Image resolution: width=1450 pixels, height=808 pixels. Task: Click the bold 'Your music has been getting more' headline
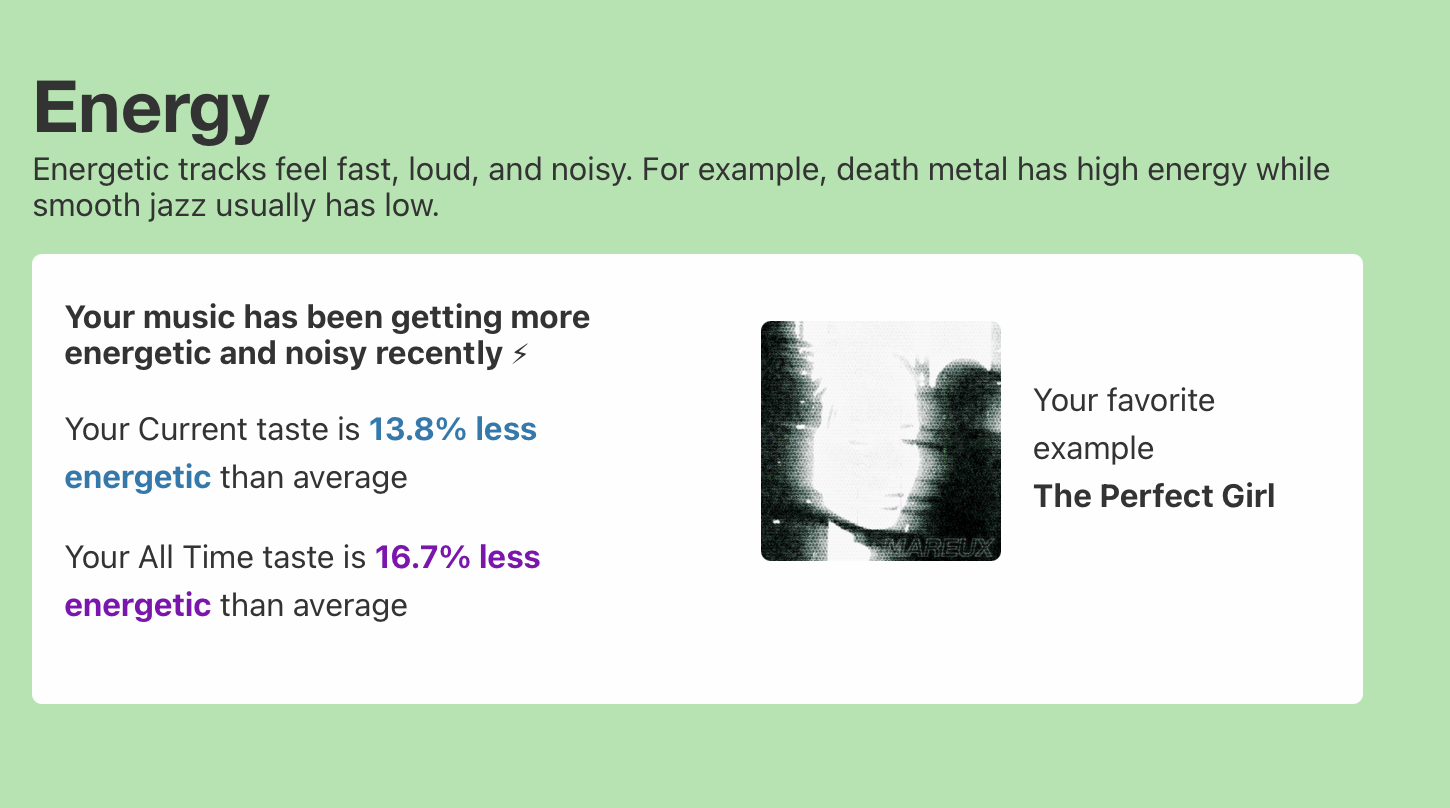327,317
